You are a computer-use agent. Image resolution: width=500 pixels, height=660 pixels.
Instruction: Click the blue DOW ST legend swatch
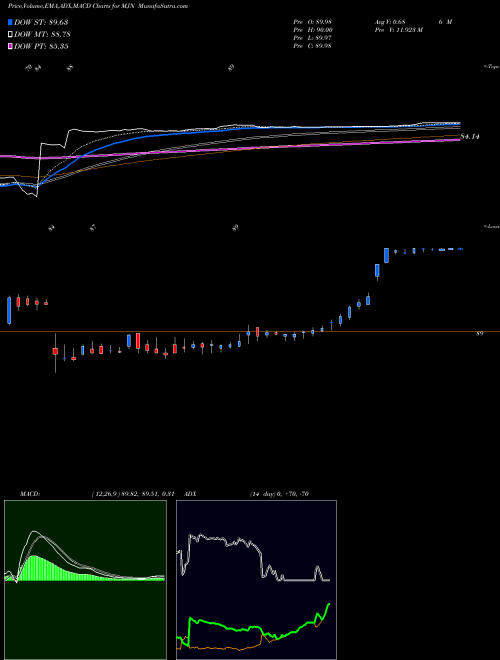tap(10, 22)
